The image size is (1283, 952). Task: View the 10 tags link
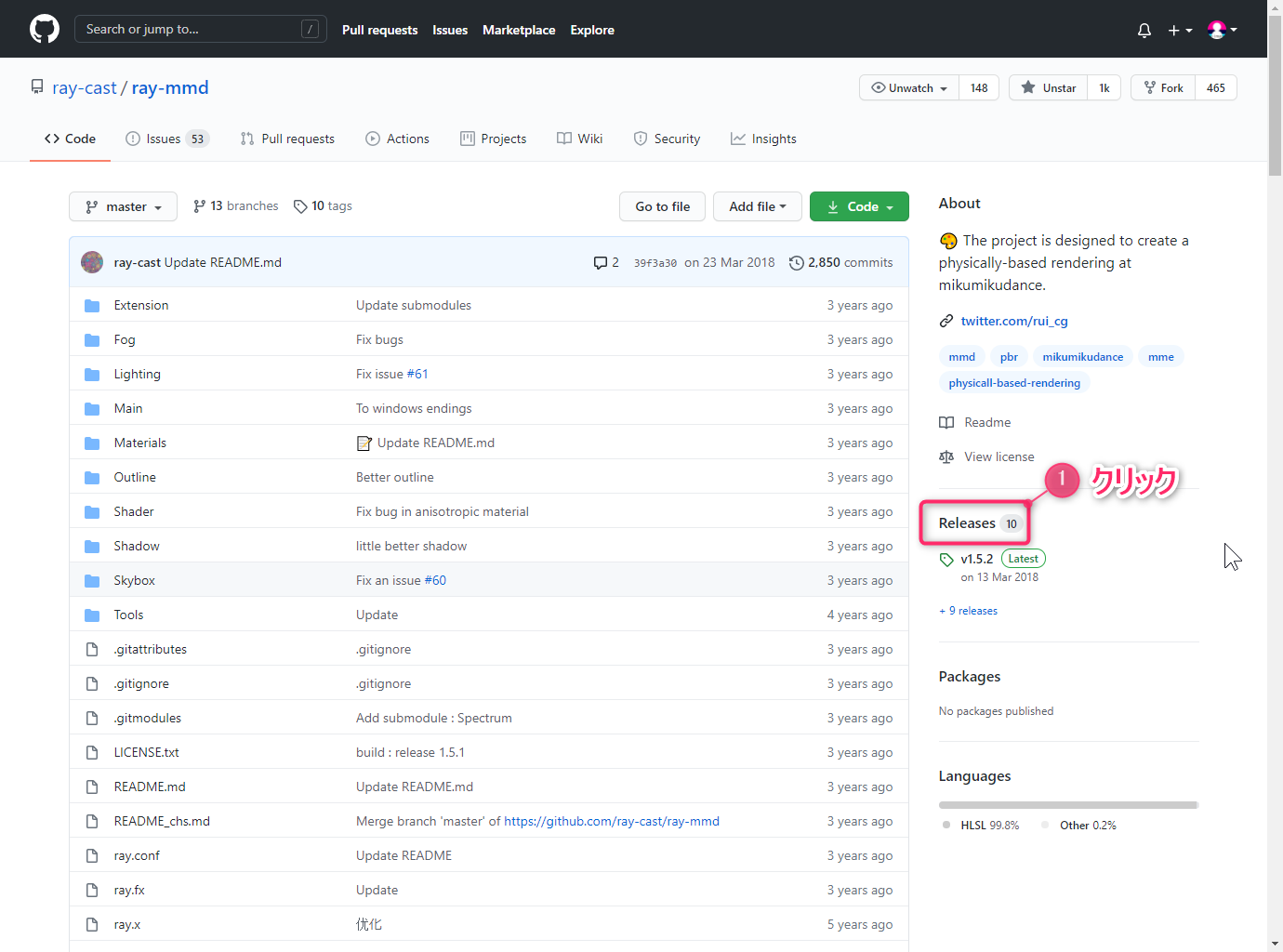[323, 205]
